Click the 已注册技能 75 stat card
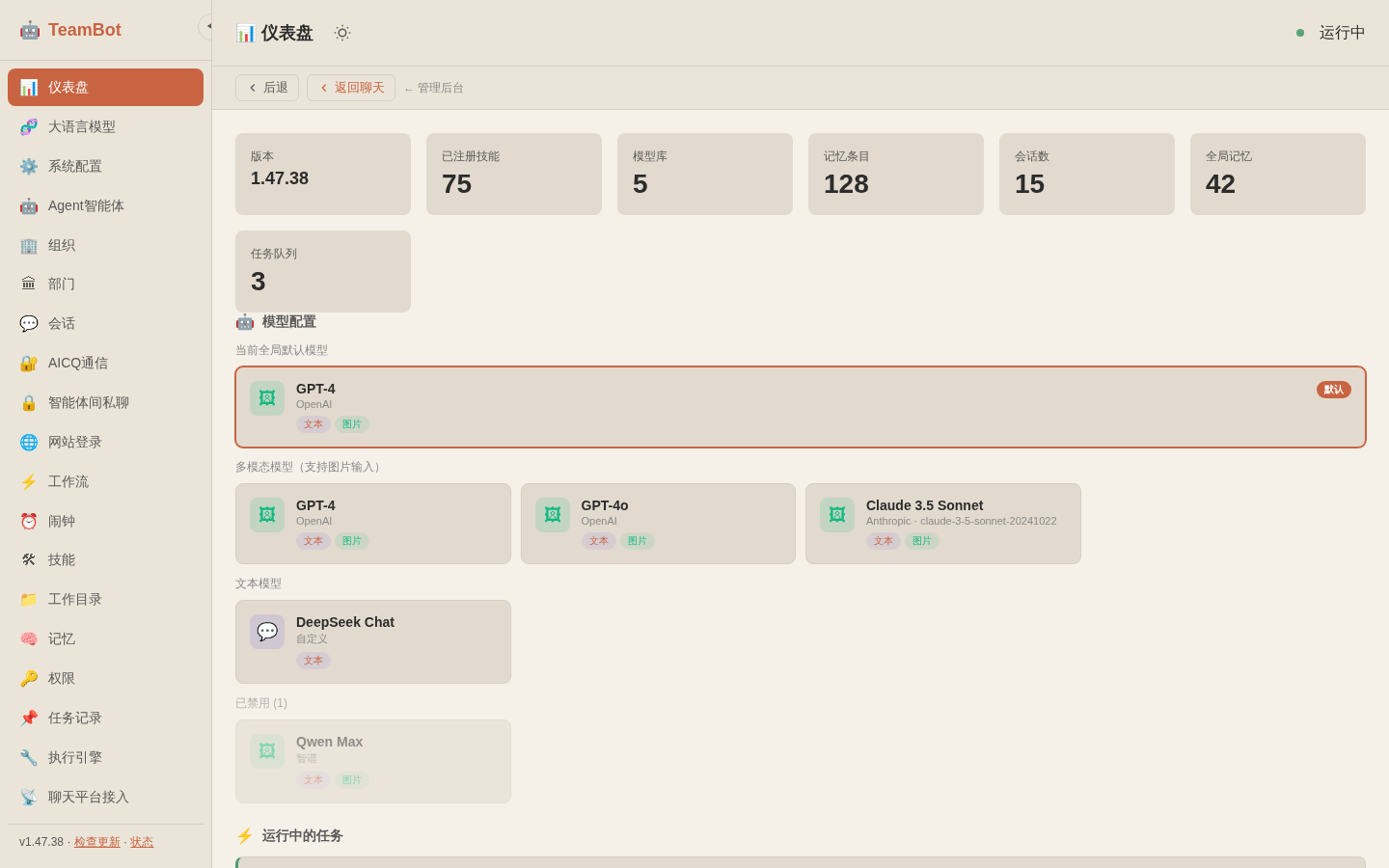The image size is (1389, 868). coord(514,174)
